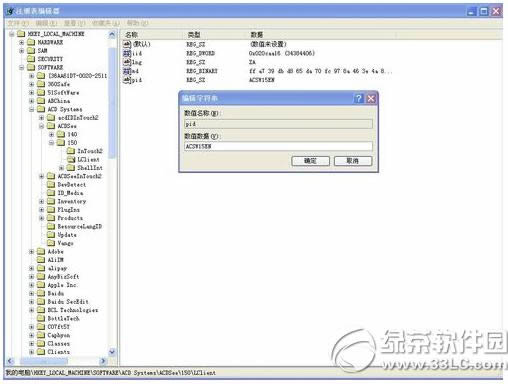Click the ACDSee folder icon

click(51, 126)
